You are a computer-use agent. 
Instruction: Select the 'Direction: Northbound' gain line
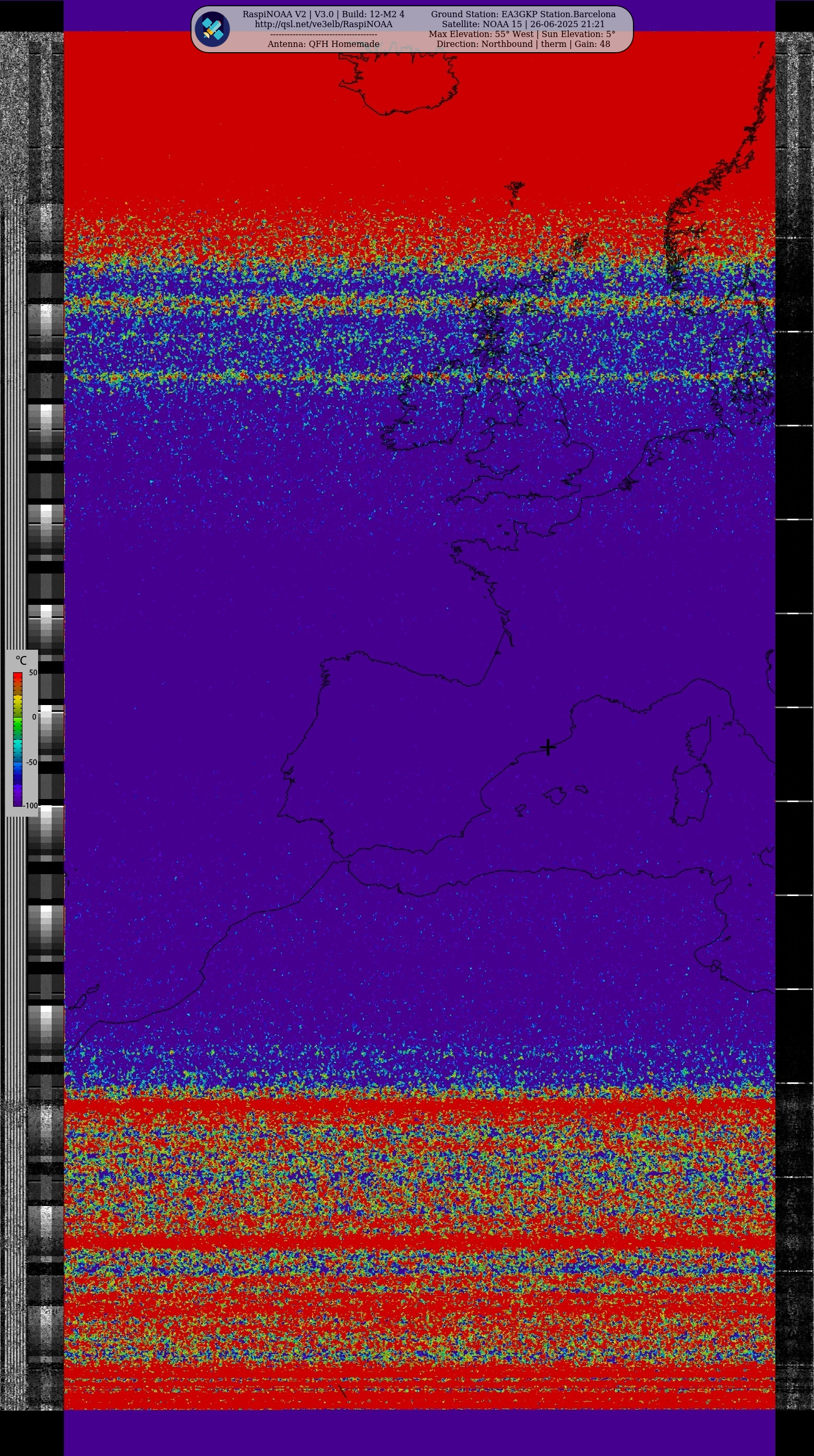523,44
